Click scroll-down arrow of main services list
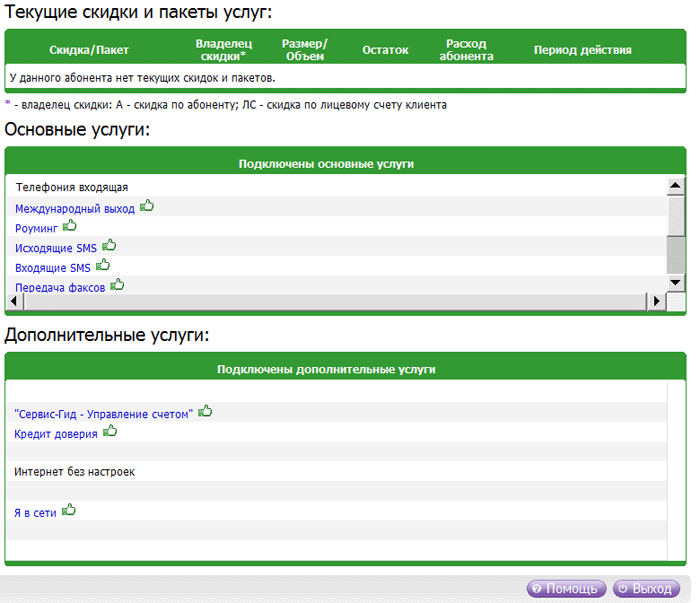 [x=675, y=282]
